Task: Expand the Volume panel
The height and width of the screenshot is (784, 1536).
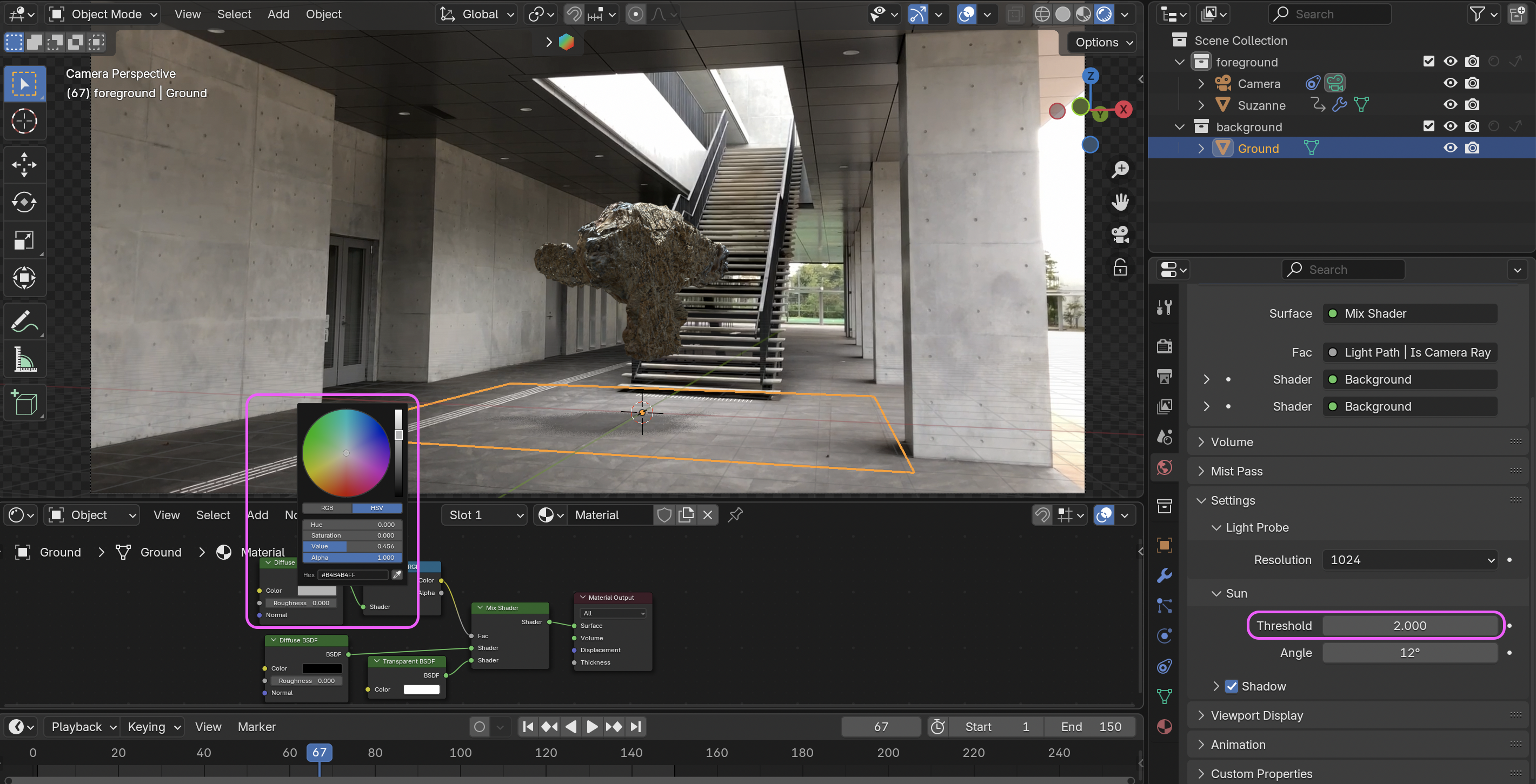Action: 1232,442
